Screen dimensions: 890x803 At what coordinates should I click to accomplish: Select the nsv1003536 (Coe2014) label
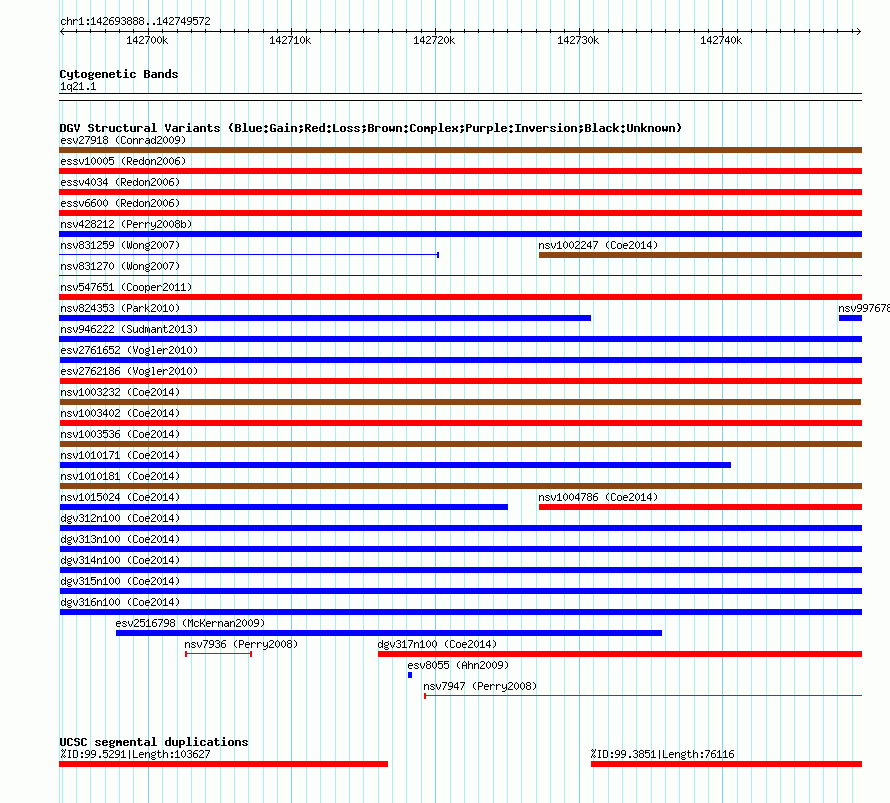[120, 434]
